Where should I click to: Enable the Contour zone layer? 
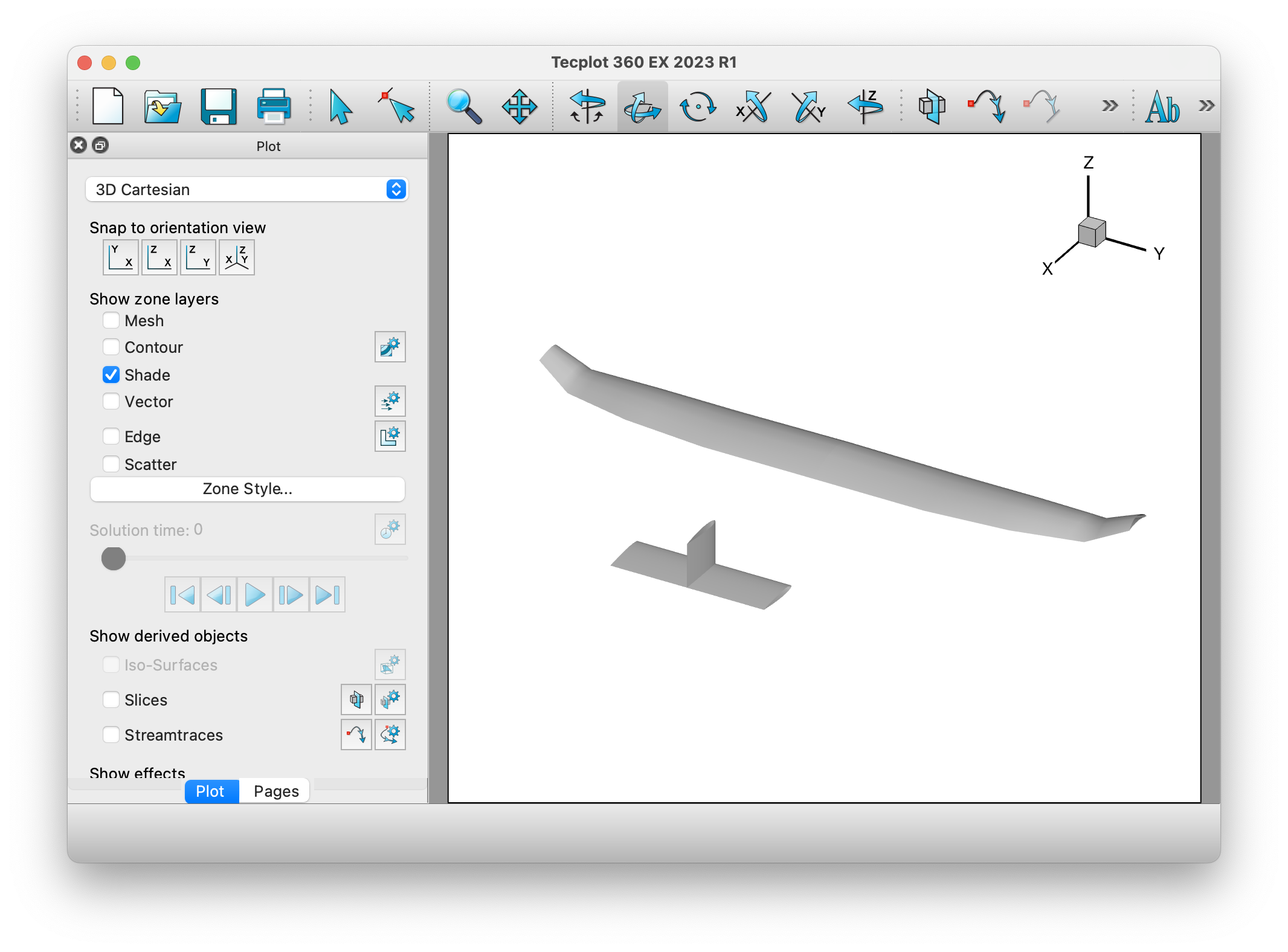111,347
